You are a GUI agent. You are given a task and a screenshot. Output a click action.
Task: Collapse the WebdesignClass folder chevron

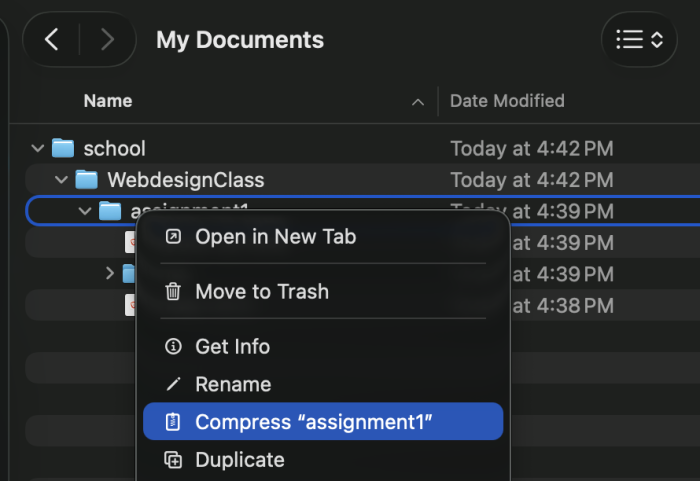tap(61, 180)
